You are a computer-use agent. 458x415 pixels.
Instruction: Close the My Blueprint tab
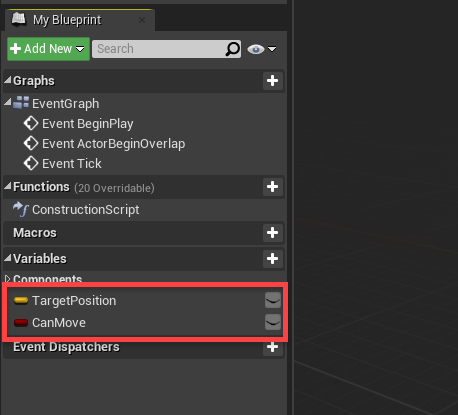(142, 20)
